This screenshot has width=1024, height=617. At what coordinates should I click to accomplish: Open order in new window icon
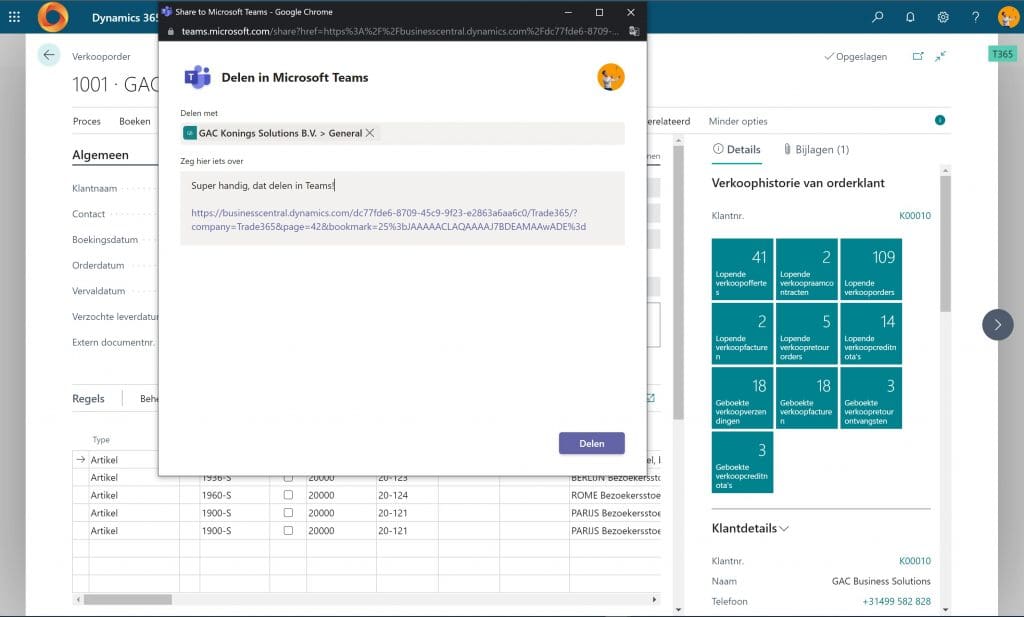[918, 56]
